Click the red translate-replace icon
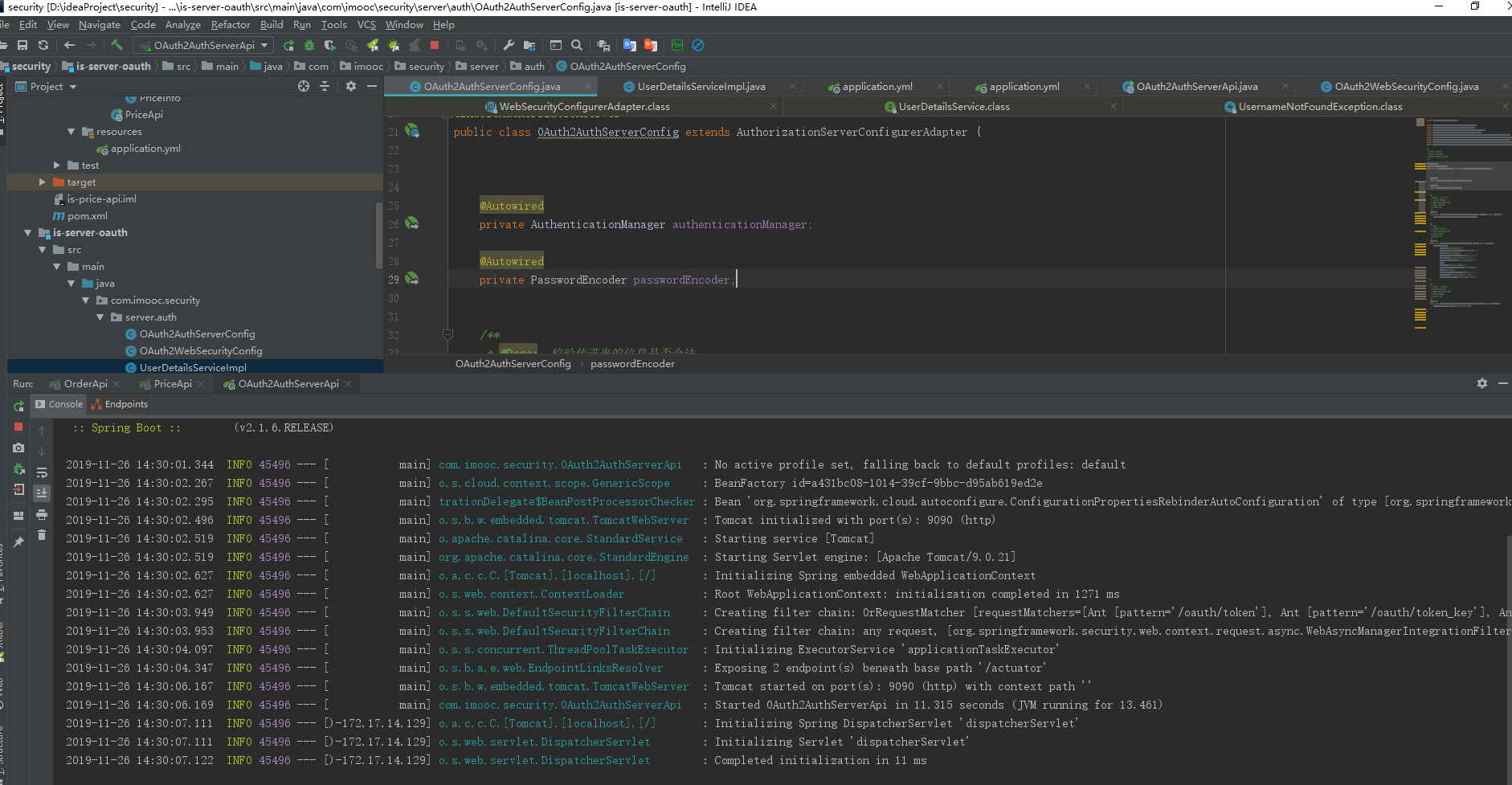Screen dimensions: 1512x785 tap(651, 45)
